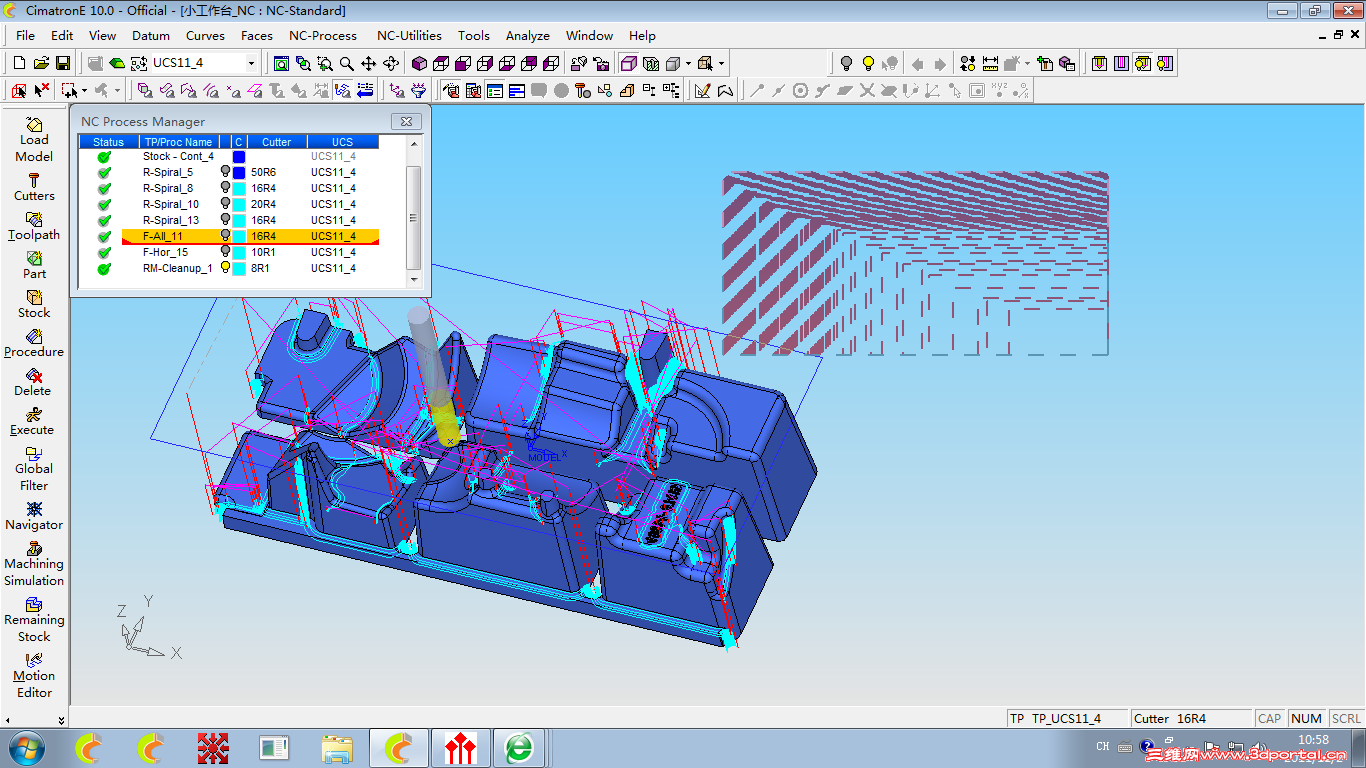1366x768 pixels.
Task: Click the Open file folder icon
Action: click(41, 63)
